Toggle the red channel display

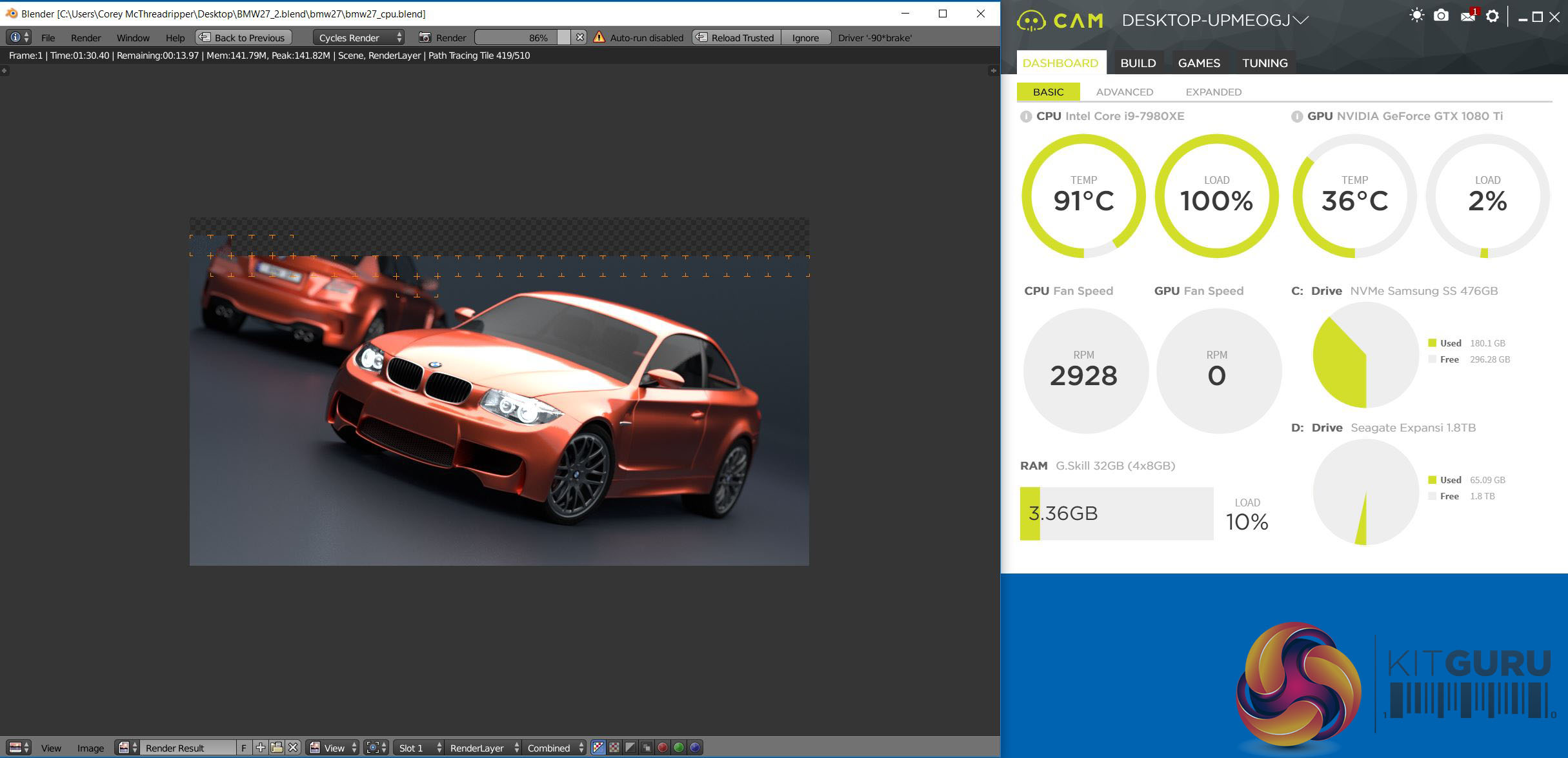pyautogui.click(x=663, y=748)
